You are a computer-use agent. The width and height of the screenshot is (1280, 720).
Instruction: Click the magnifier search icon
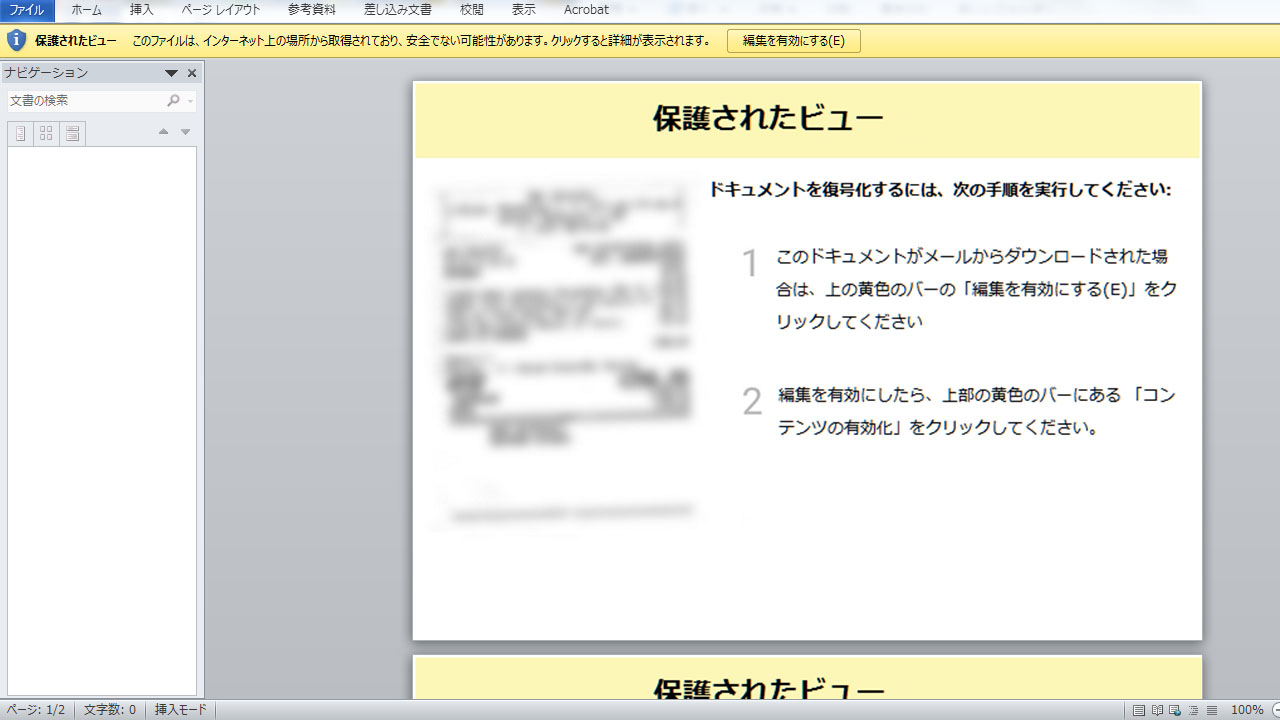click(174, 101)
